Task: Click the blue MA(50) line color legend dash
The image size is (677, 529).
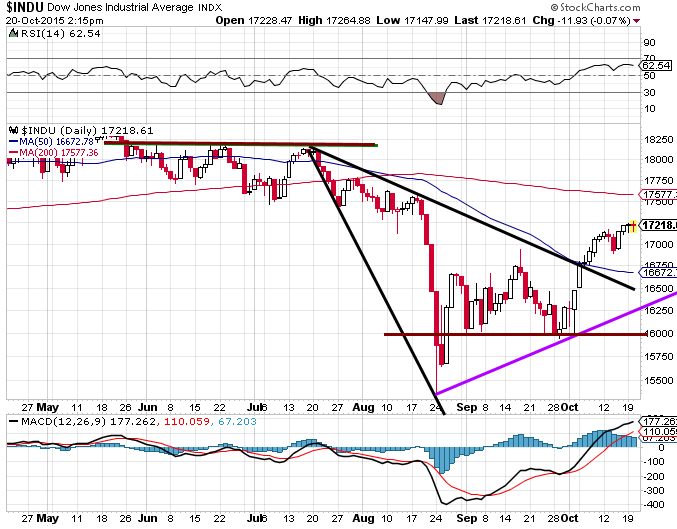Action: 13,142
